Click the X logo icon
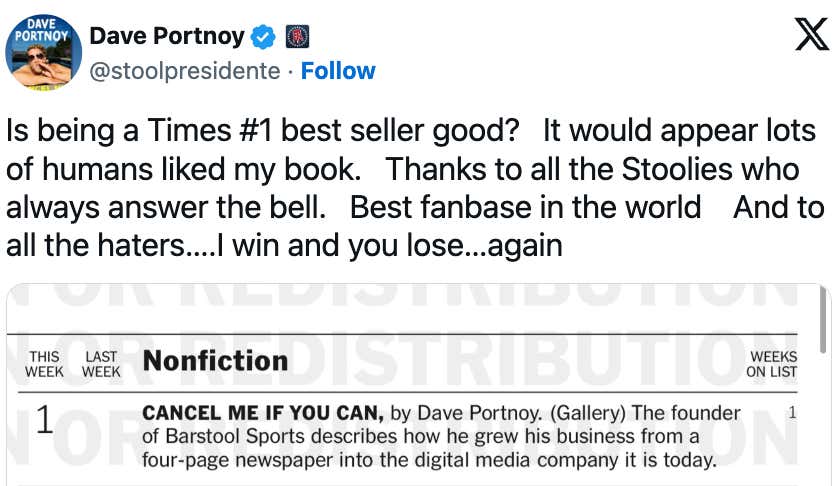 pos(811,34)
